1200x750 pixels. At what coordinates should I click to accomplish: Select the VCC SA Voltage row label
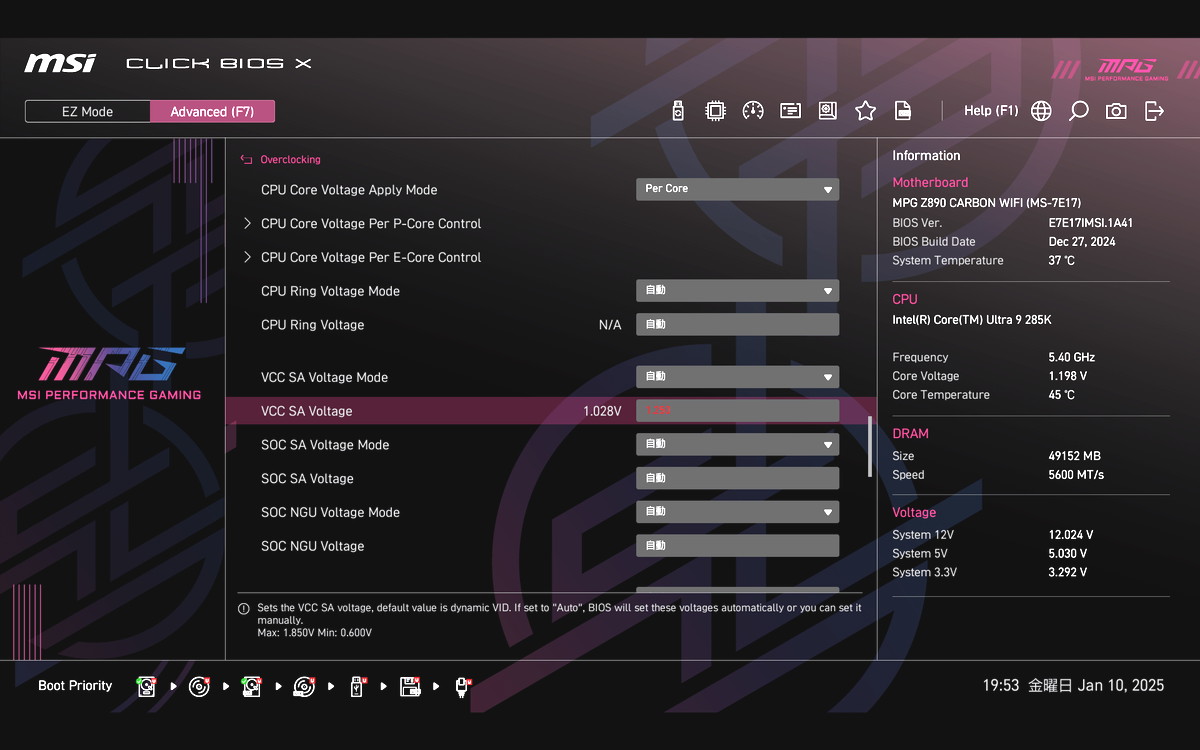click(306, 411)
